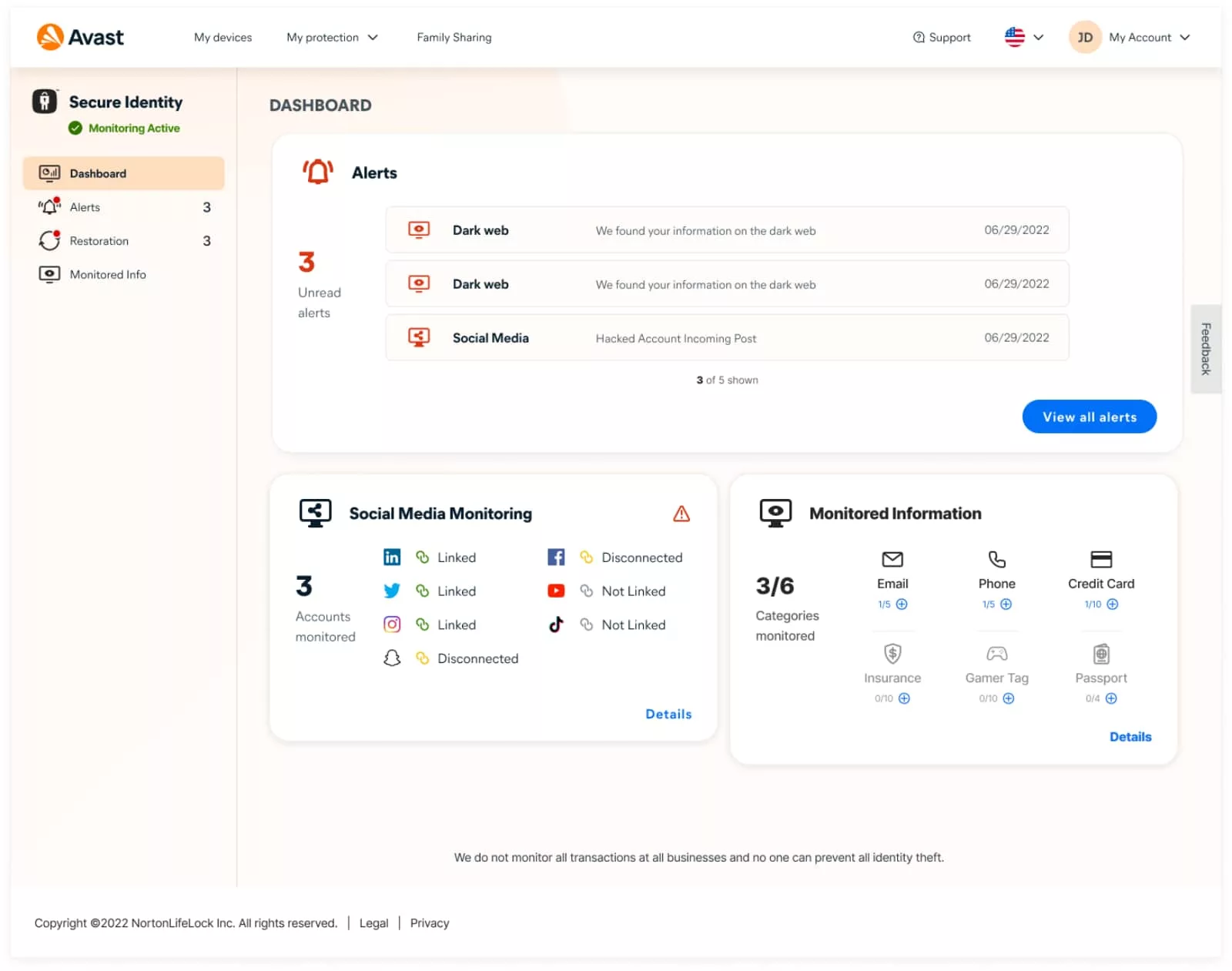Screen dimensions: 1232x971
Task: Open My devices in top navigation
Action: pyautogui.click(x=223, y=37)
